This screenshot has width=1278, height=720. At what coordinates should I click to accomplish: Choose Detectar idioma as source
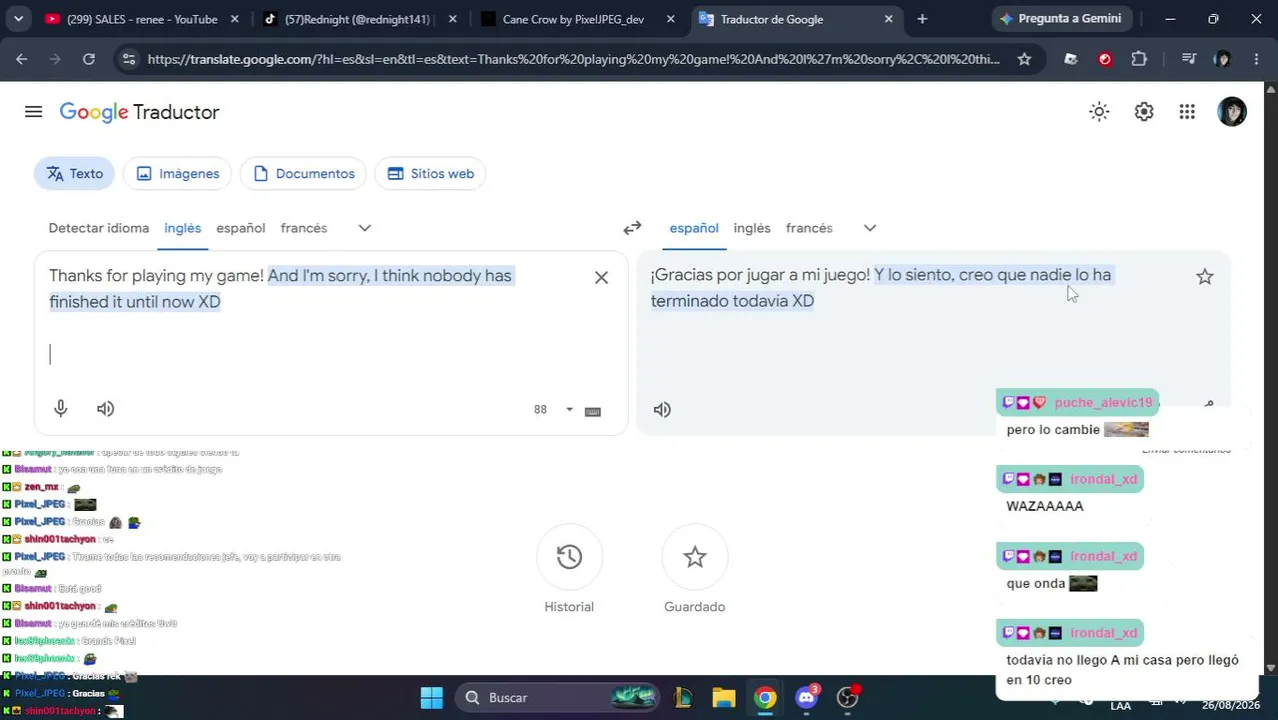point(99,228)
